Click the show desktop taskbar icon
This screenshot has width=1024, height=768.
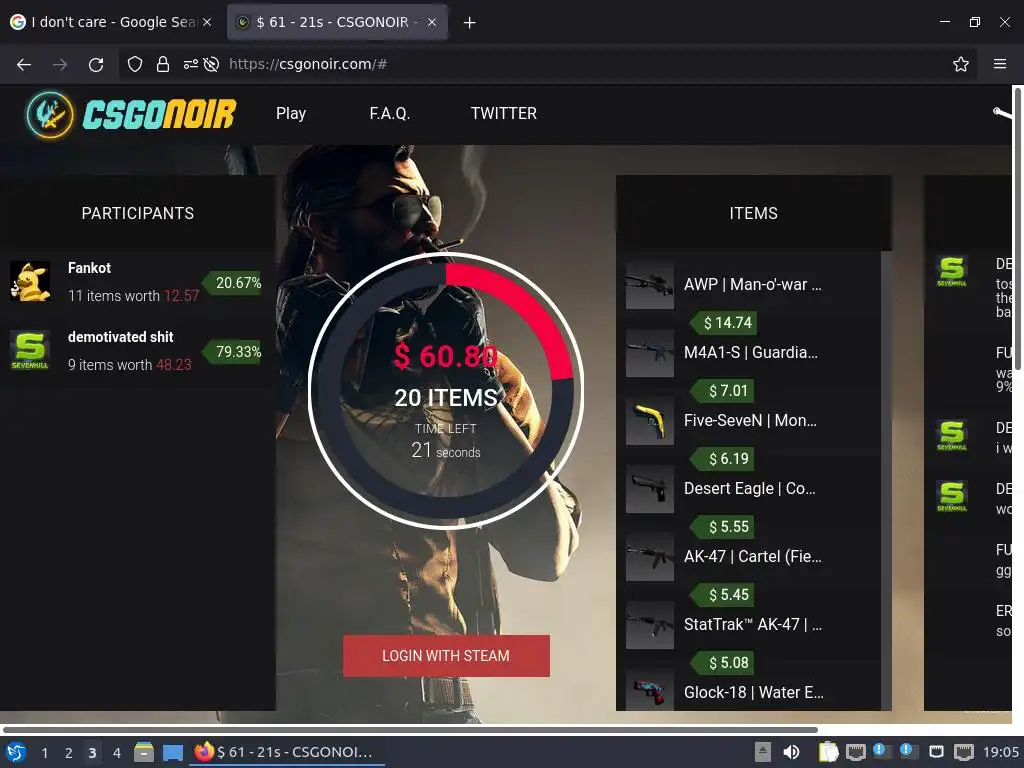click(172, 752)
